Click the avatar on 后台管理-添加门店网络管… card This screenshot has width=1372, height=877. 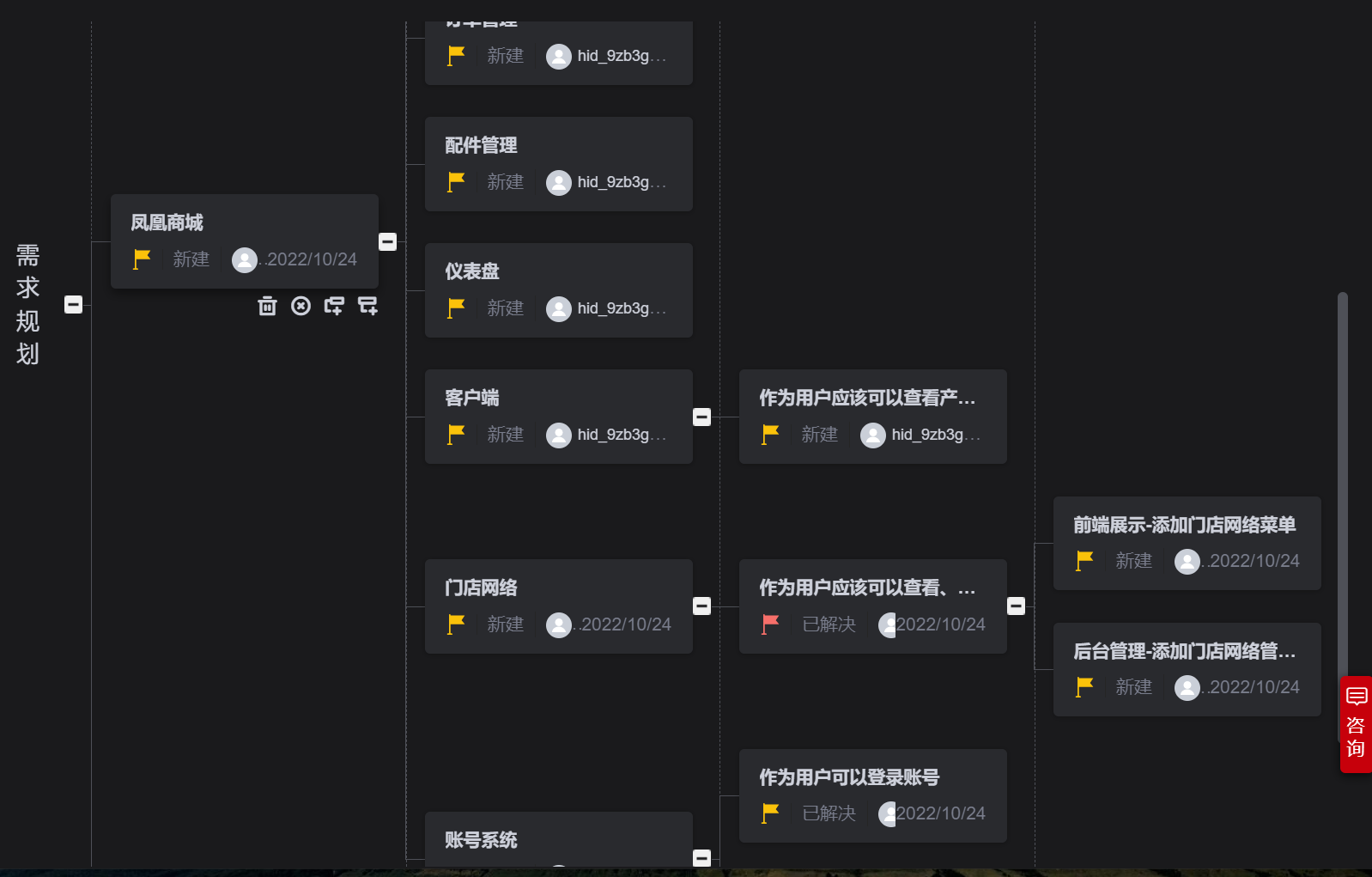click(1187, 688)
